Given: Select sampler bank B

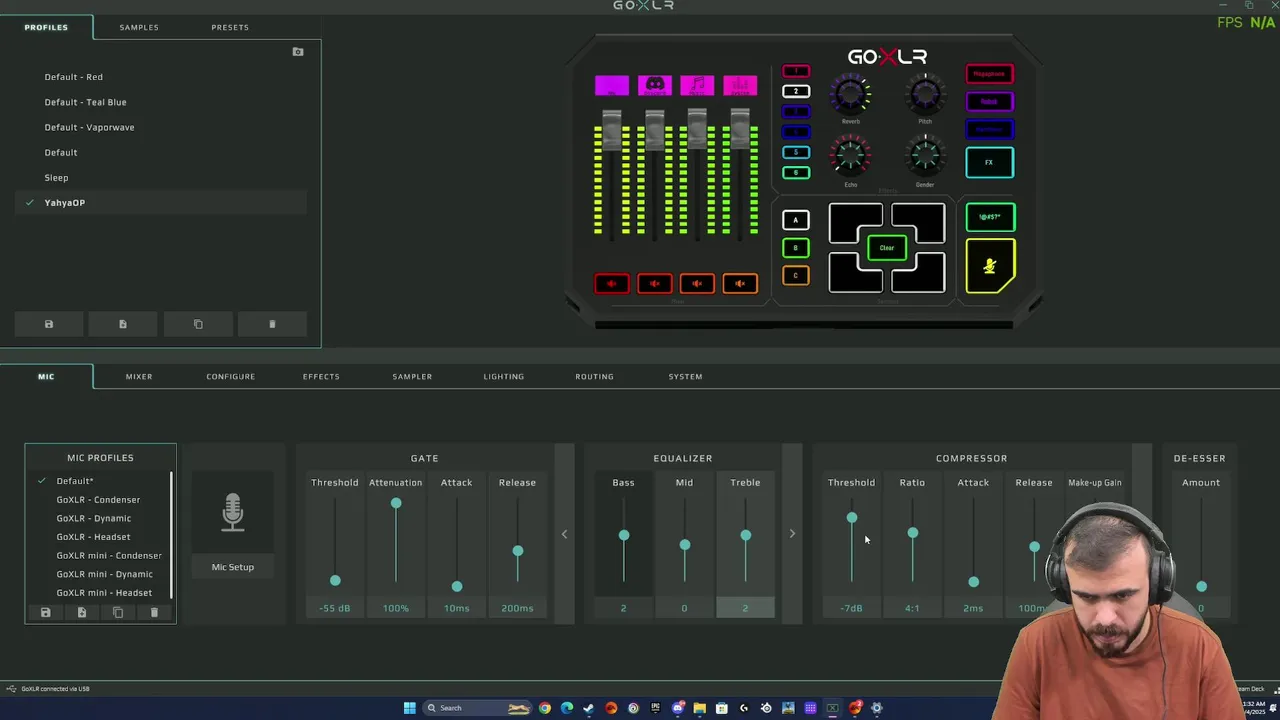Looking at the screenshot, I should (x=796, y=248).
